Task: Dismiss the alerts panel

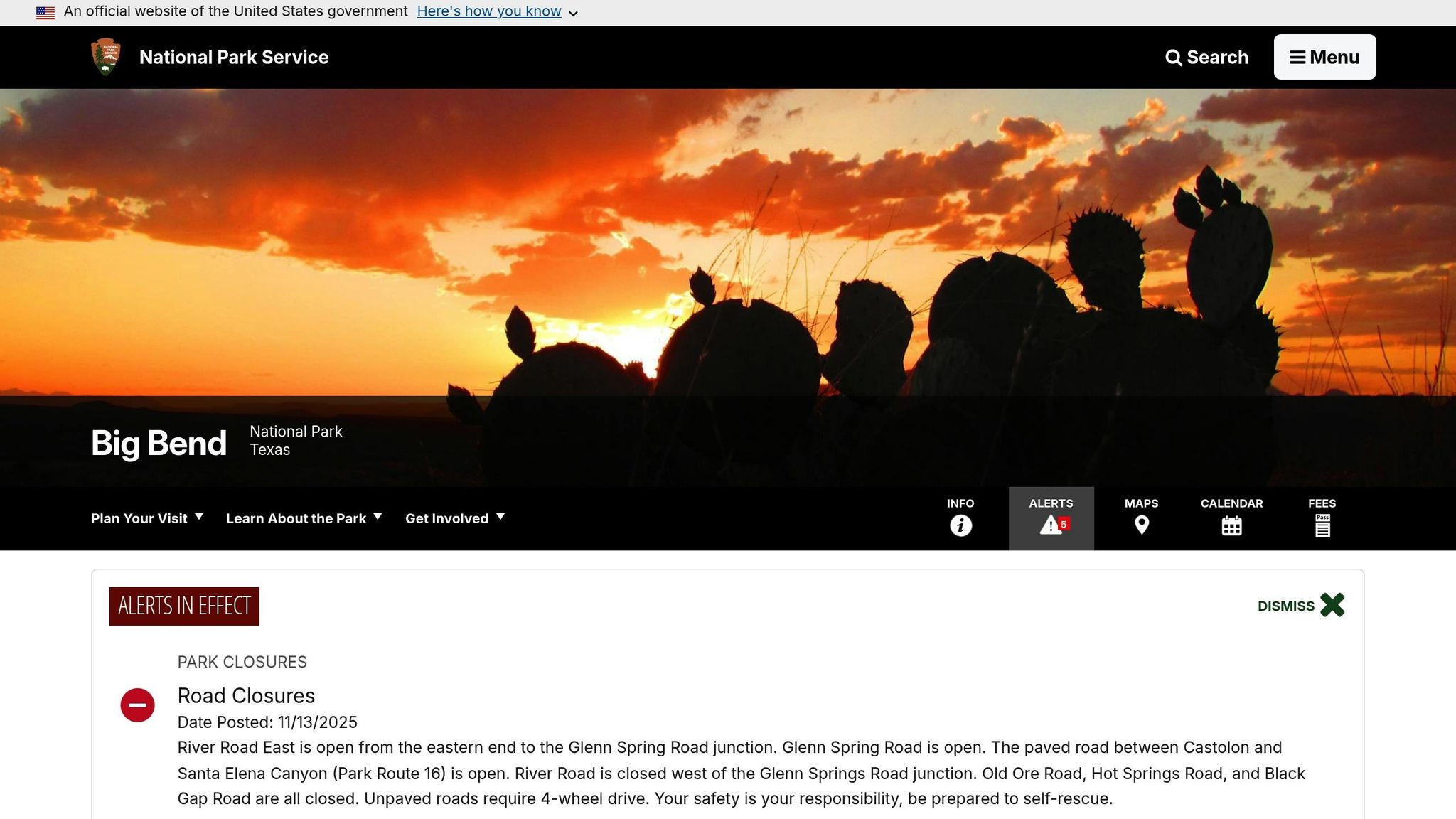Action: [1301, 606]
